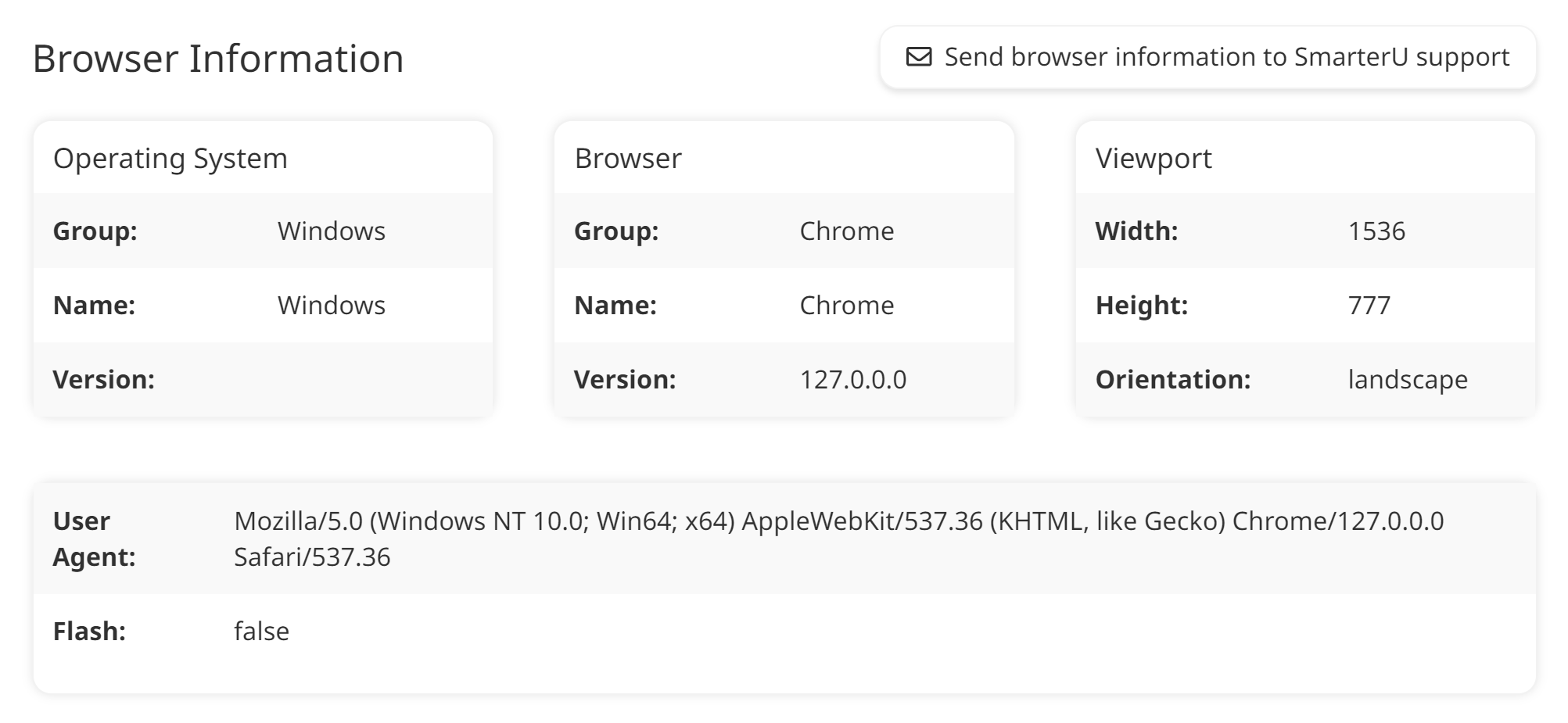
Task: Select the Browser Information page heading
Action: [218, 59]
